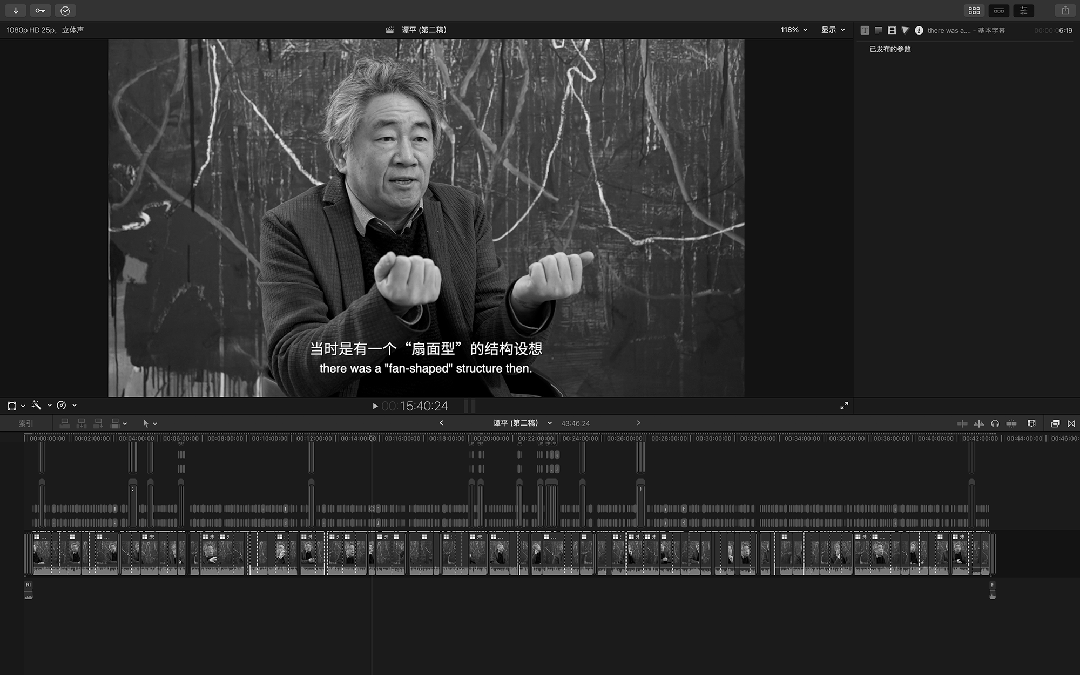The image size is (1080, 675).
Task: Enable snapping with the magnet icon
Action: click(1012, 423)
